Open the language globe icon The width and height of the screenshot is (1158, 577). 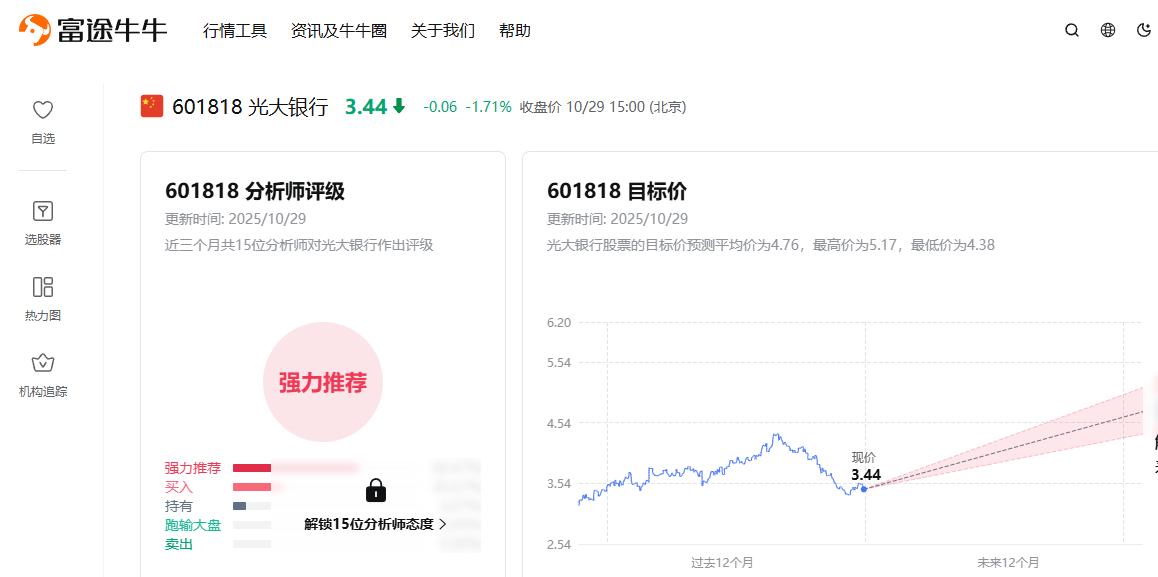pos(1108,30)
